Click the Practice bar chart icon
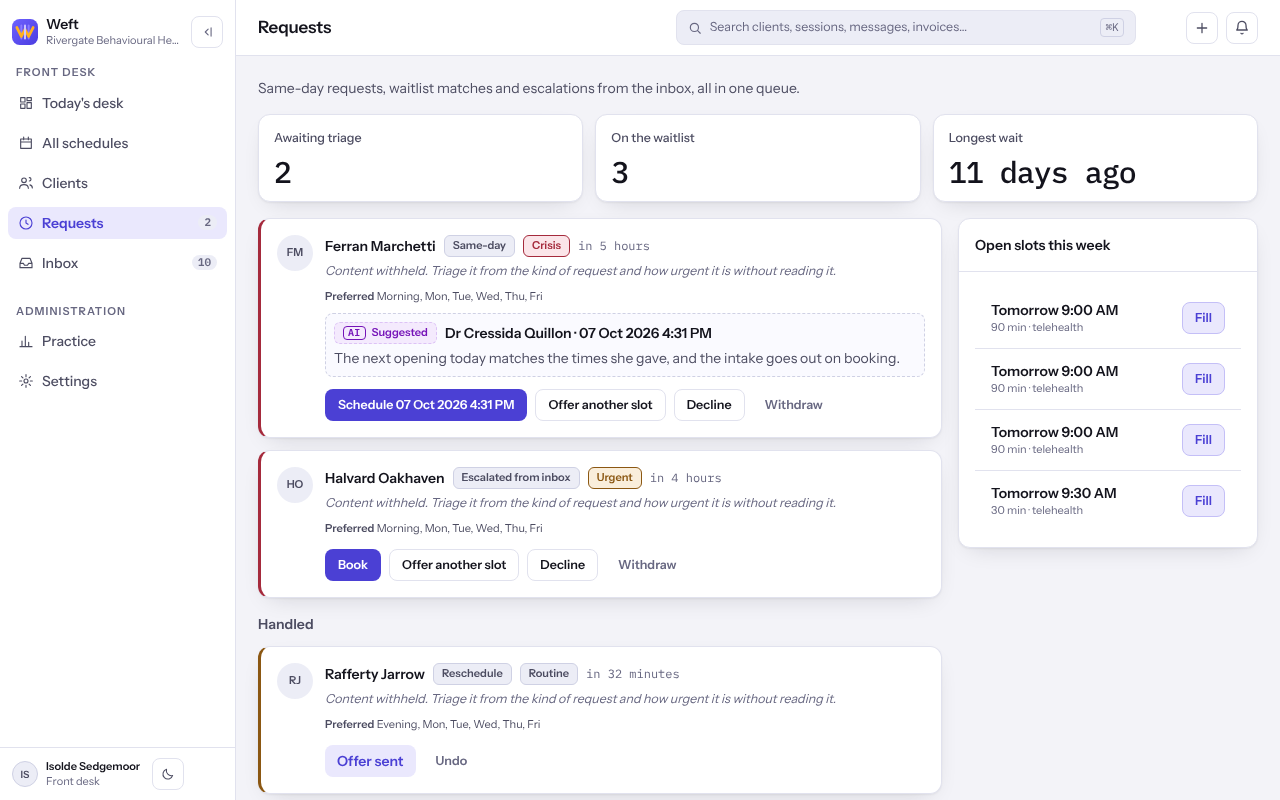 pyautogui.click(x=26, y=341)
